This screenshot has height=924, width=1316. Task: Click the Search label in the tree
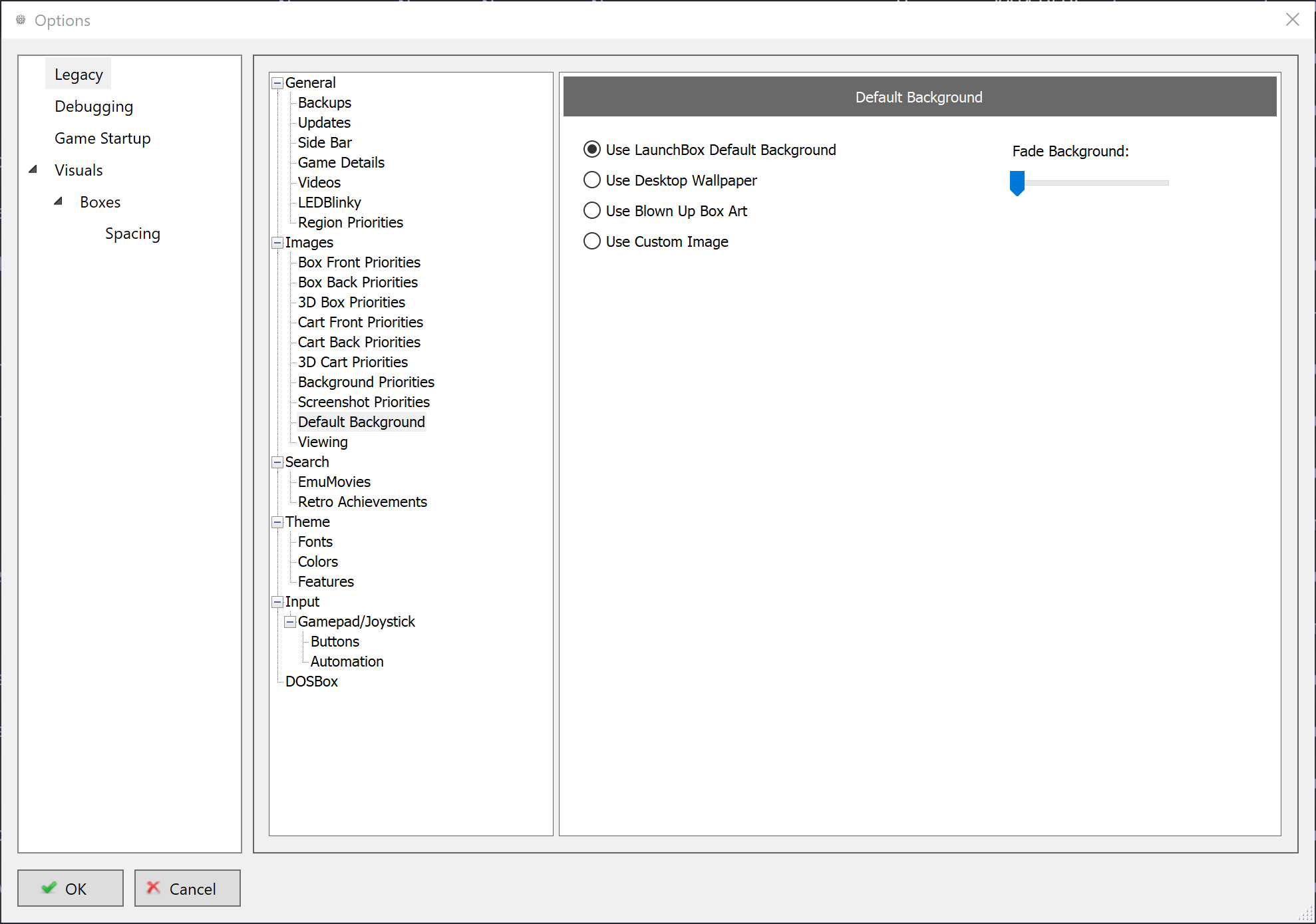click(x=307, y=462)
